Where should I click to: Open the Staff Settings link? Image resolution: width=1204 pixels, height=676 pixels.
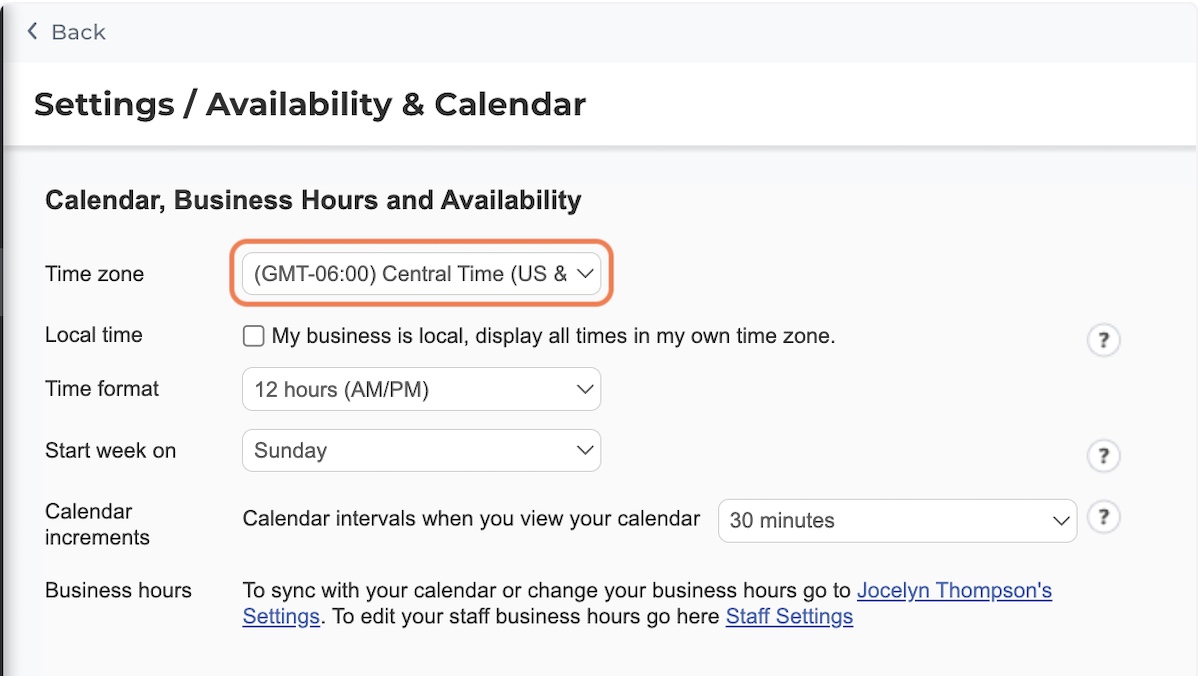click(789, 616)
